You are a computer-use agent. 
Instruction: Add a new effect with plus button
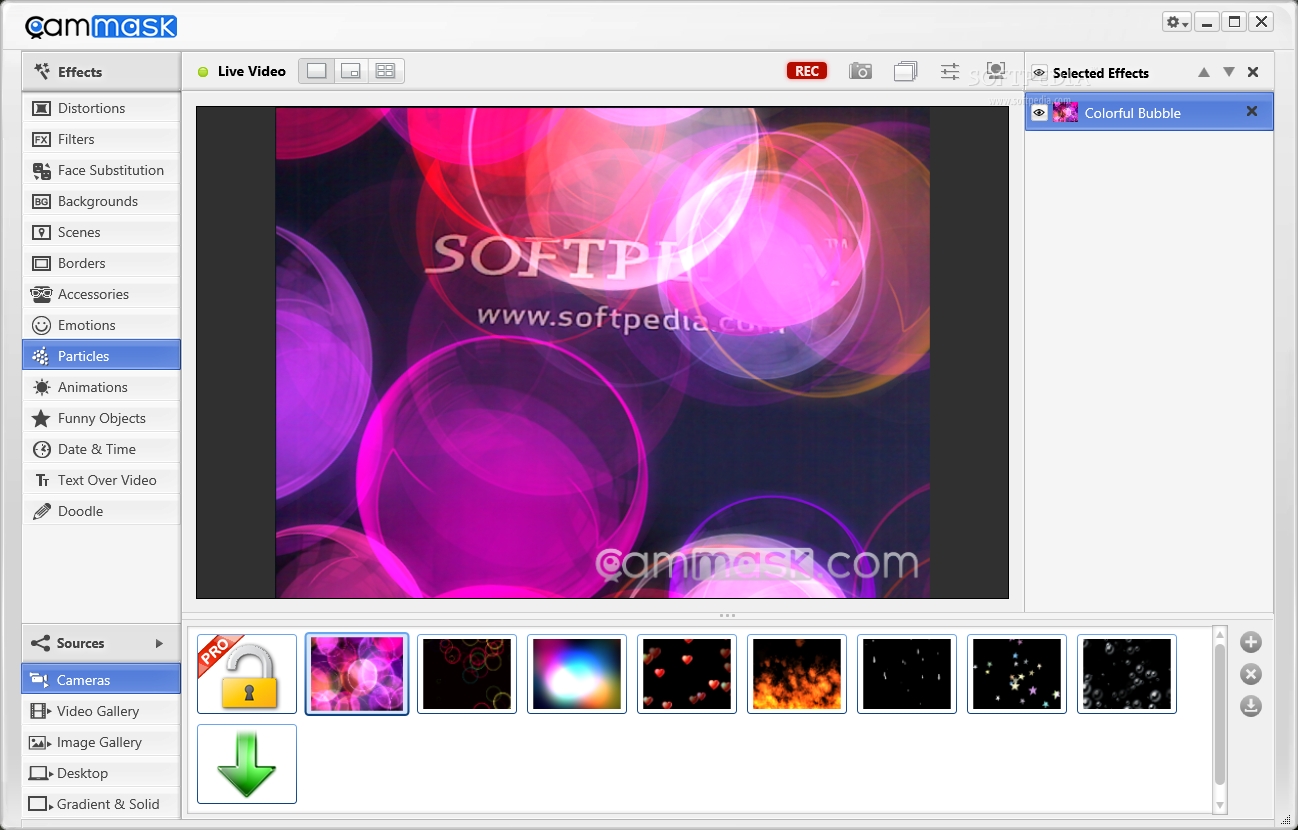click(x=1251, y=643)
